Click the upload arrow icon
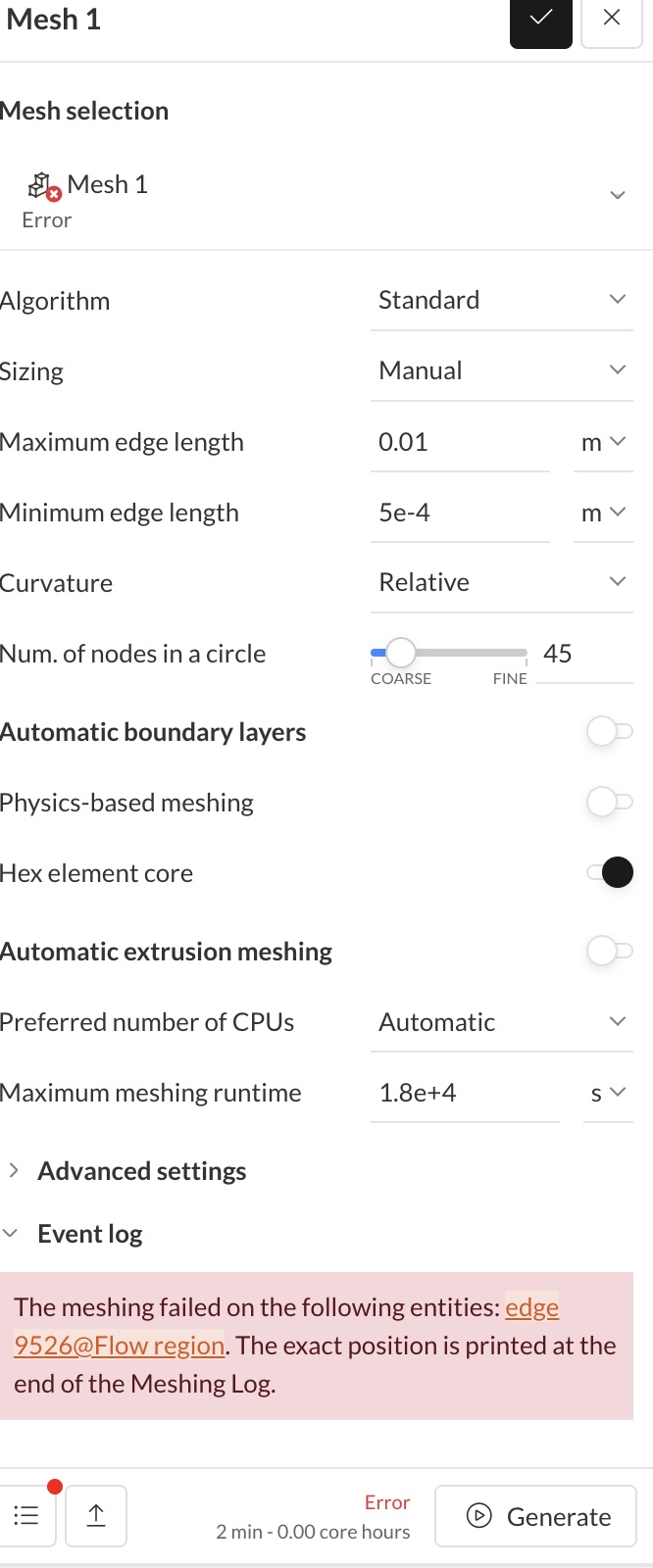Viewport: 653px width, 1568px height. coord(96,1516)
